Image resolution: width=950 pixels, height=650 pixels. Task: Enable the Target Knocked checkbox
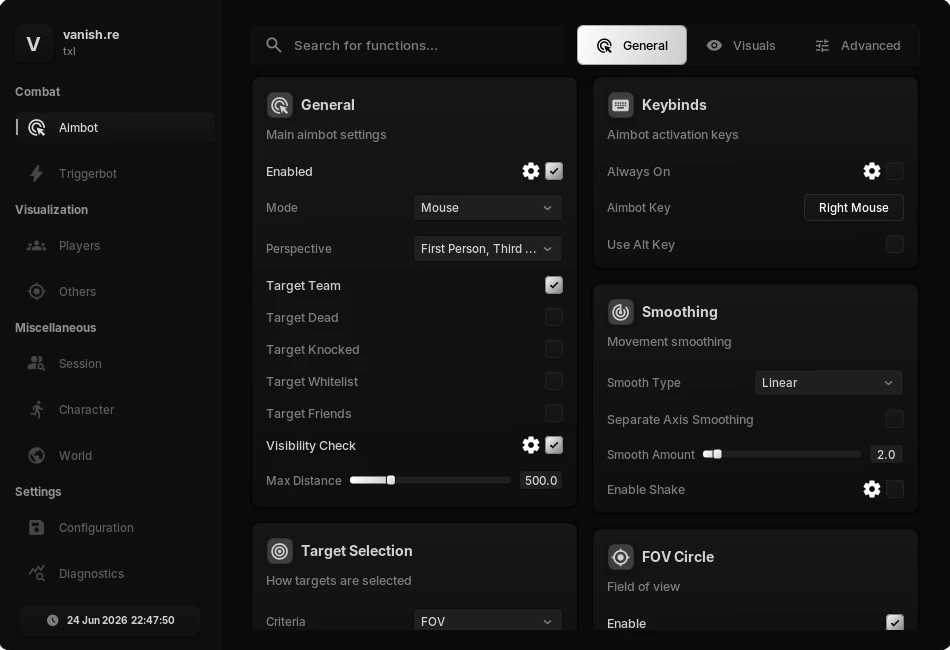point(554,349)
